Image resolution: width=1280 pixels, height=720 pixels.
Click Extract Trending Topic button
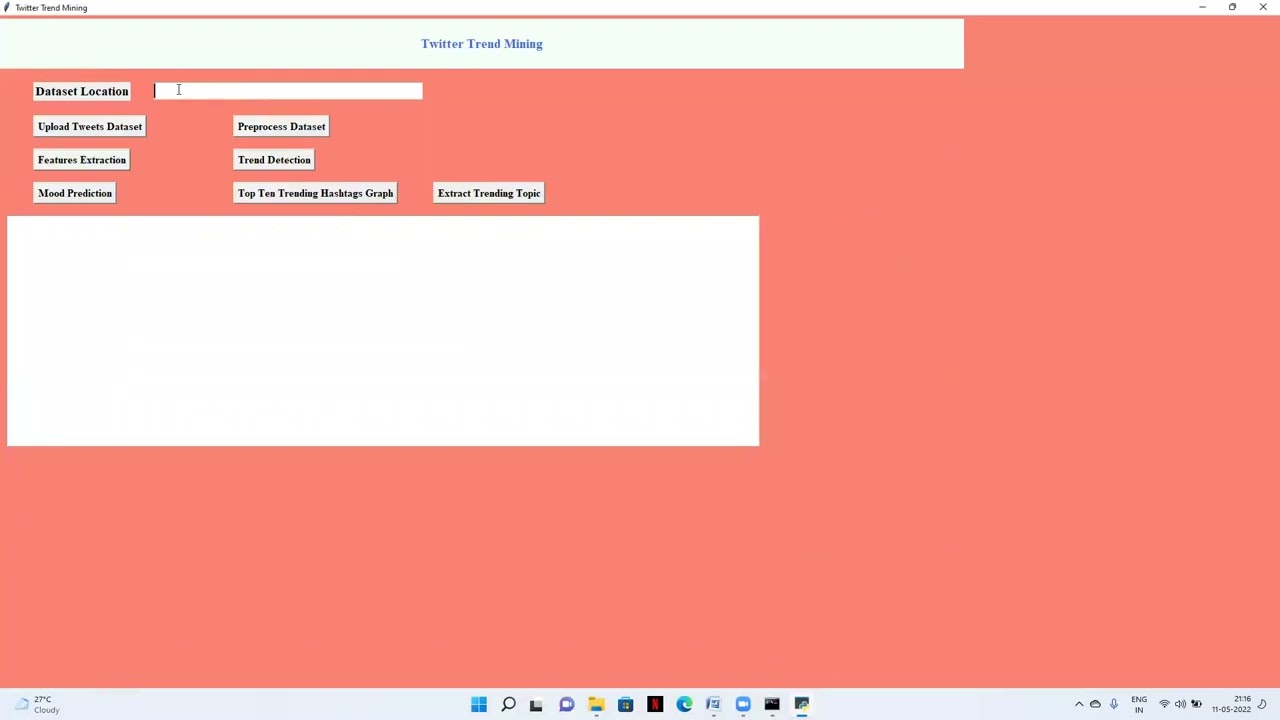[489, 193]
